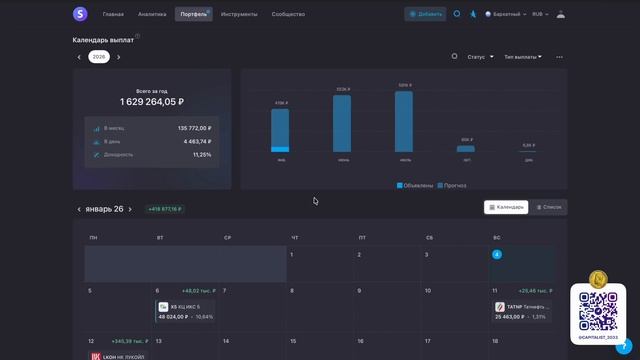
Task: Click the total 1 629 264,05 ₽ value
Action: click(x=152, y=102)
